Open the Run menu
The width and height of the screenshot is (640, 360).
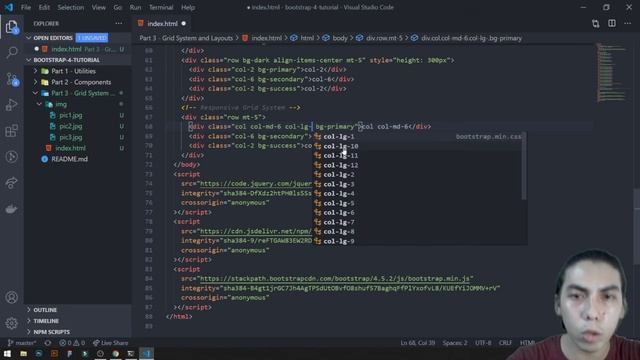click(x=135, y=7)
